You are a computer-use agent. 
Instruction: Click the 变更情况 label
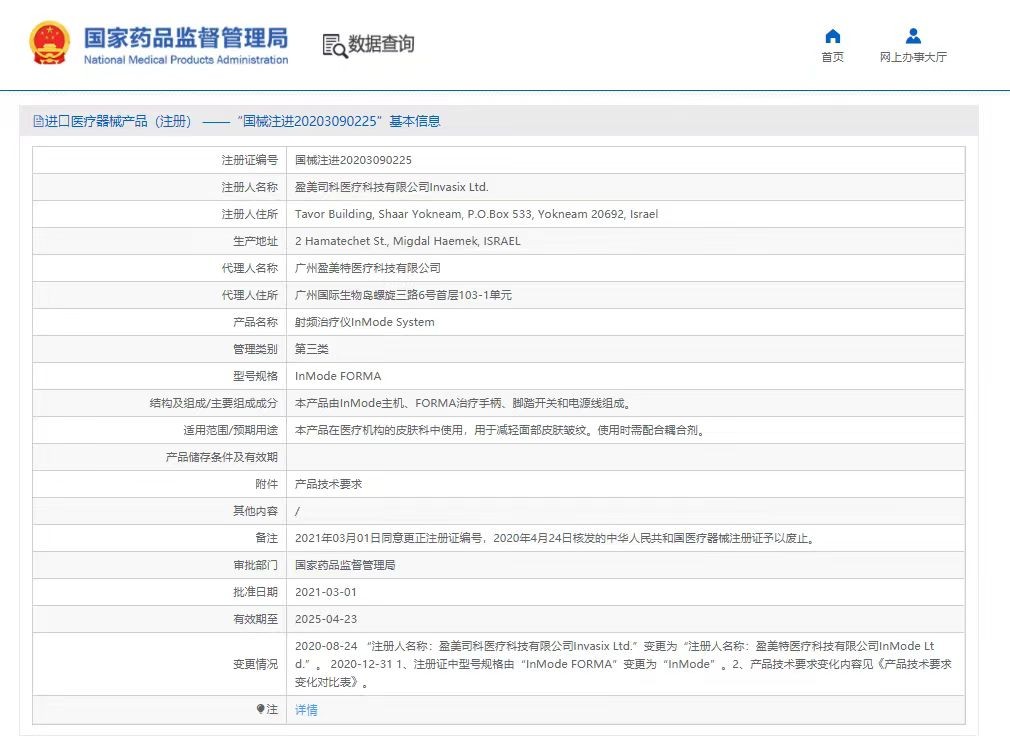pos(255,664)
